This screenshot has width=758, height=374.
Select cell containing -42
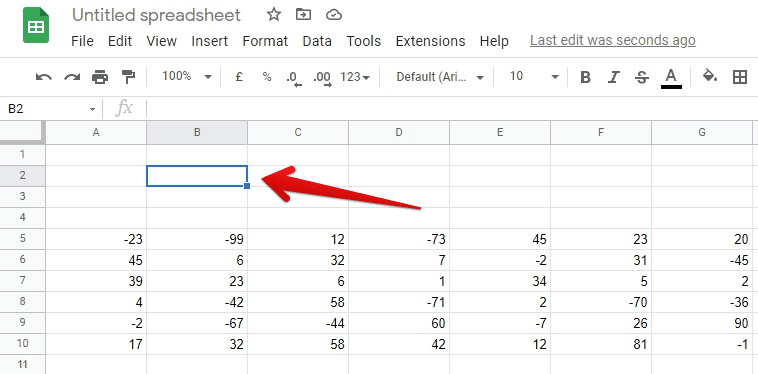(x=197, y=302)
